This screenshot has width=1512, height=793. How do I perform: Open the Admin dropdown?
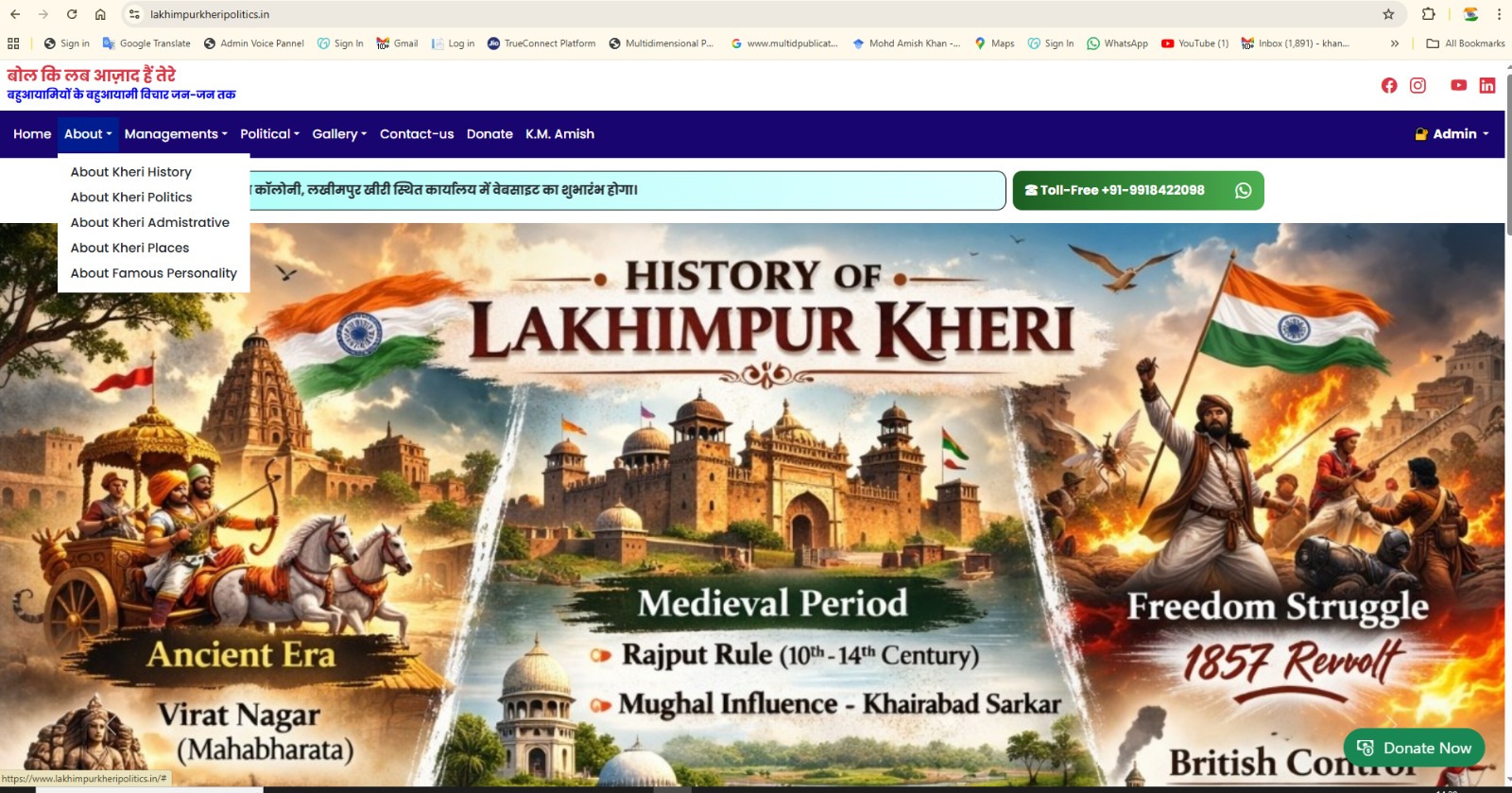point(1452,134)
